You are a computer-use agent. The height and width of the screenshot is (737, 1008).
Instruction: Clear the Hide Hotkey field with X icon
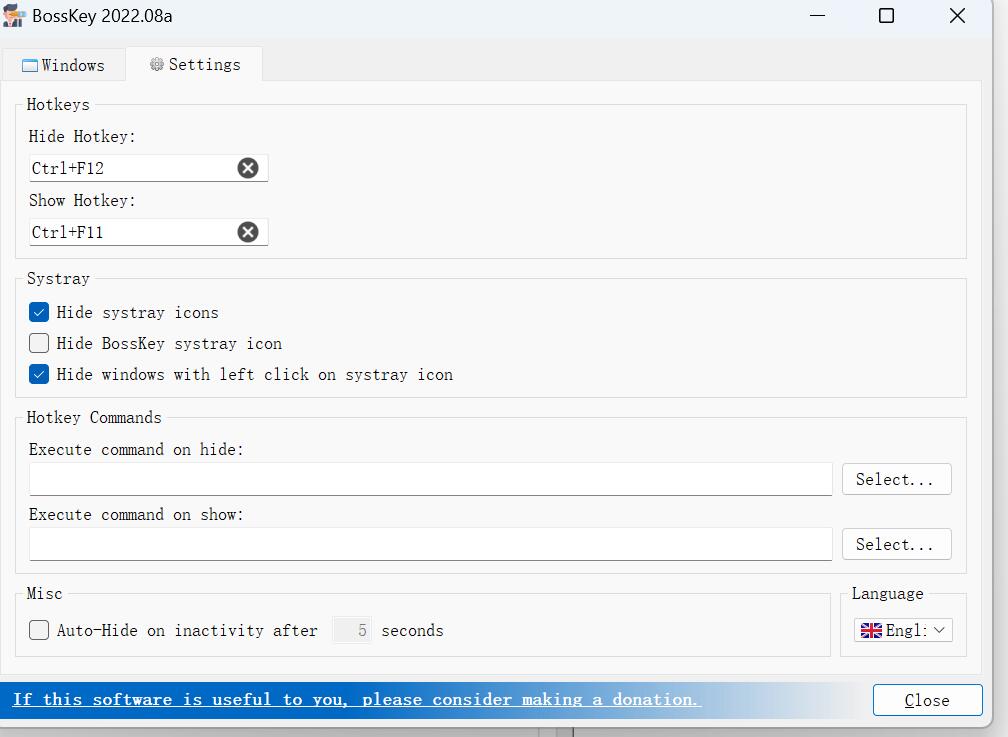click(x=248, y=168)
